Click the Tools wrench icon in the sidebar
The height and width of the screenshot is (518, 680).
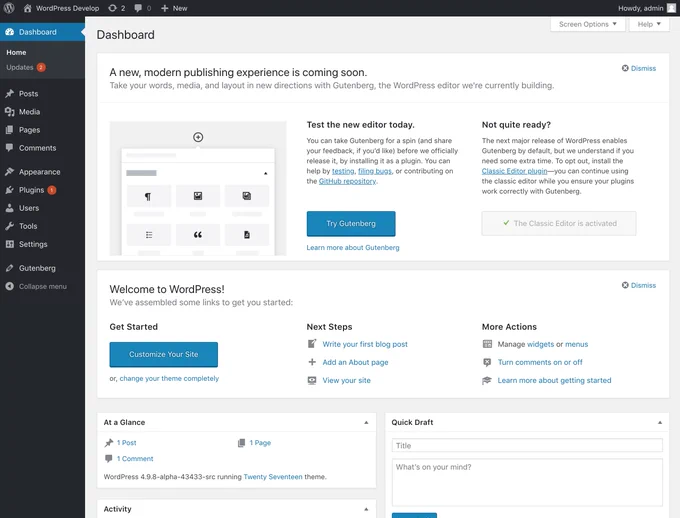[10, 226]
